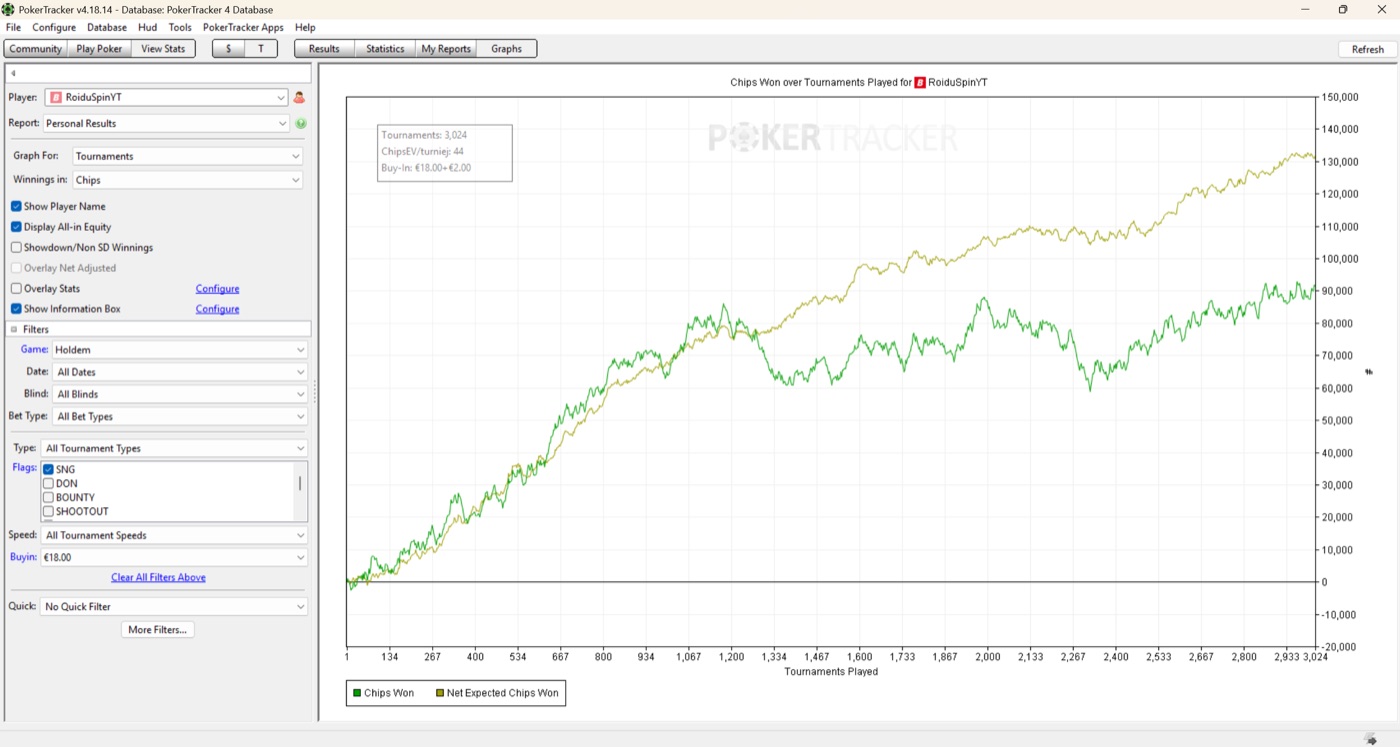Click the small left arrow above Player

point(14,74)
